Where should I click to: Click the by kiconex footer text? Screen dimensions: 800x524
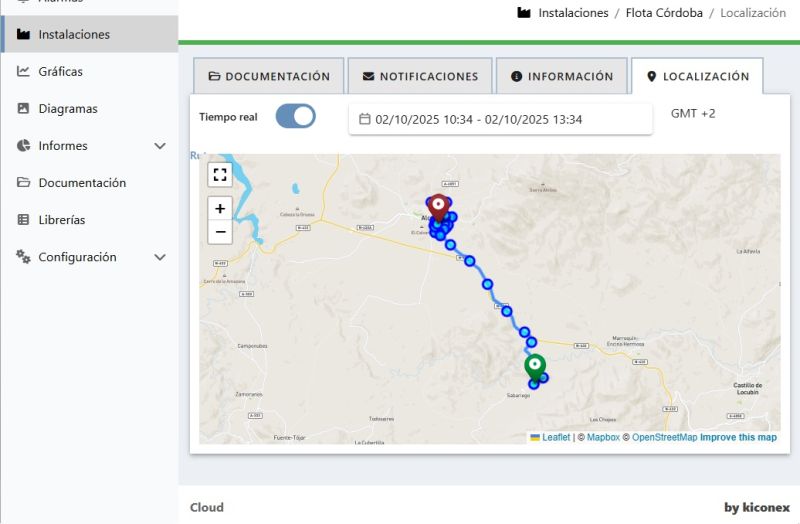point(757,507)
